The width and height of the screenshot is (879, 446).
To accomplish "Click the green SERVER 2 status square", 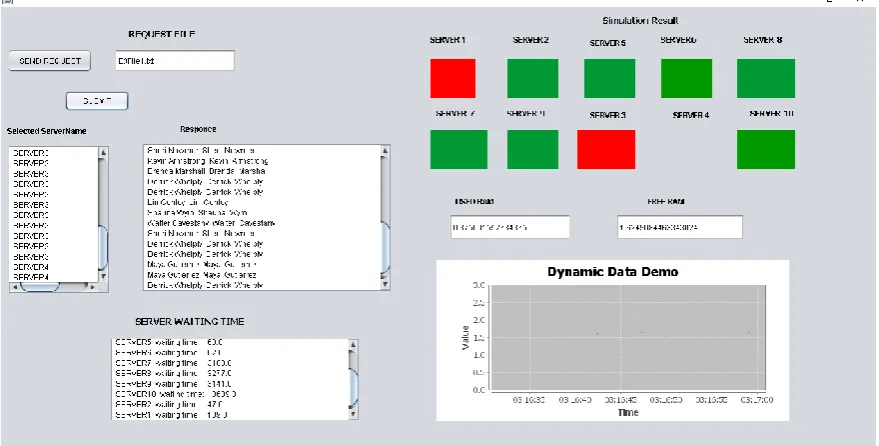I will 533,78.
